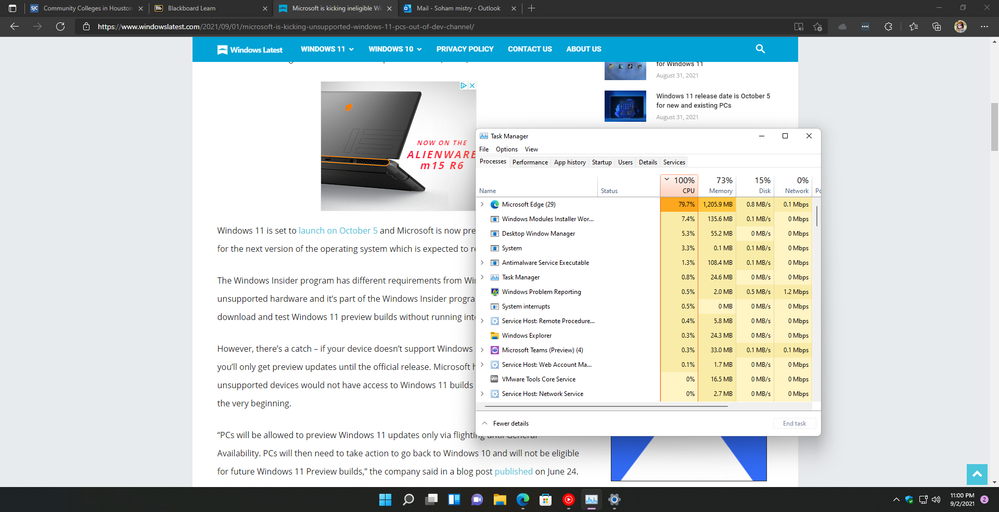Click the Read Aloud immersive reader icon
The height and width of the screenshot is (512, 999).
click(798, 27)
